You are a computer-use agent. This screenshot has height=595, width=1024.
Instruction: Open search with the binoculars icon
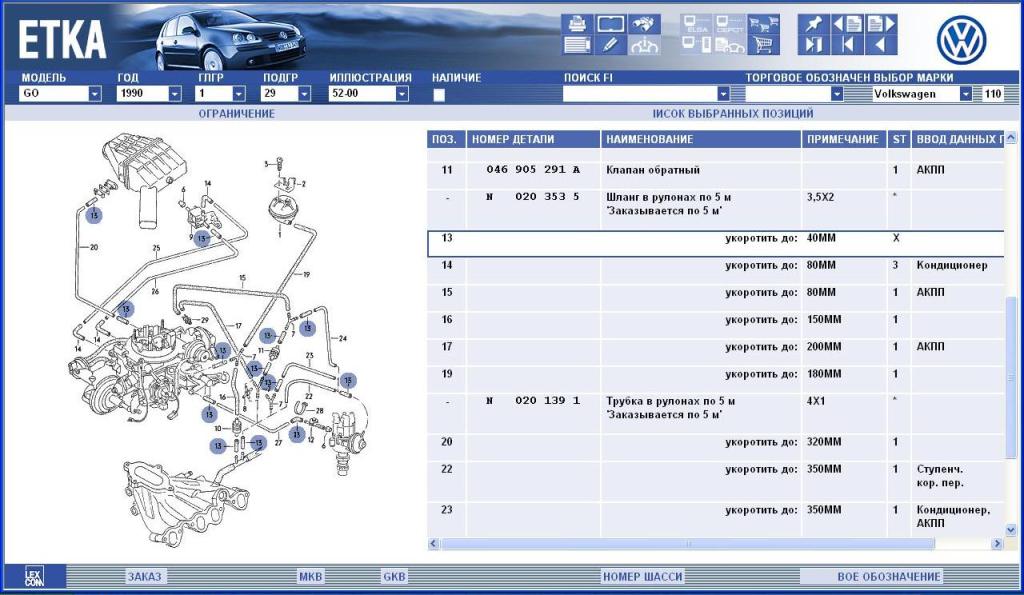click(644, 24)
